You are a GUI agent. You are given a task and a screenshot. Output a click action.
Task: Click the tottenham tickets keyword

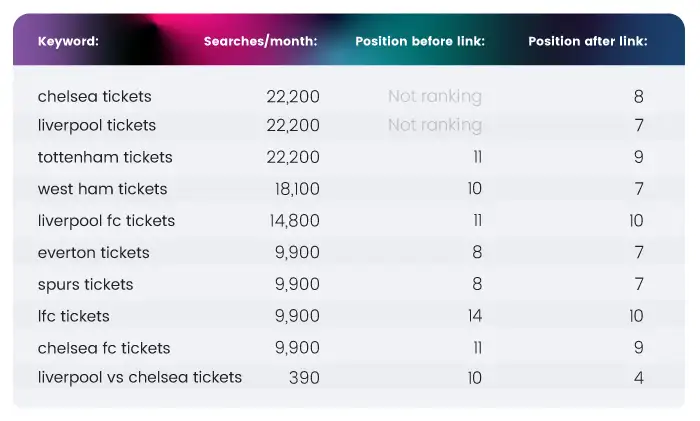click(x=105, y=157)
